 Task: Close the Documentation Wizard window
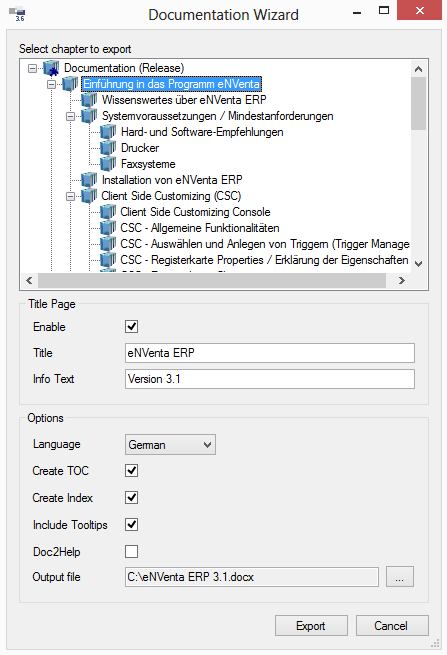(419, 10)
